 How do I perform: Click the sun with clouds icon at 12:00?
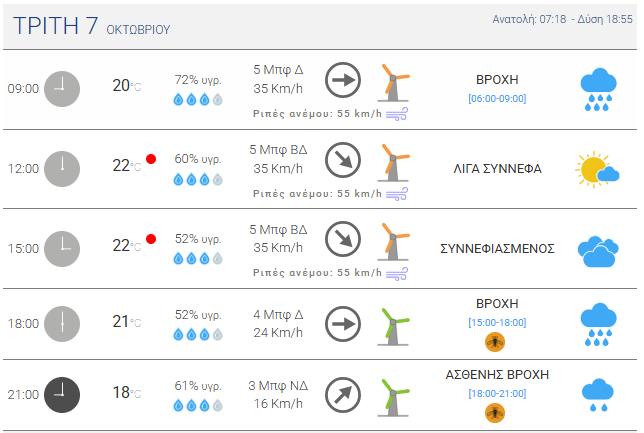596,170
